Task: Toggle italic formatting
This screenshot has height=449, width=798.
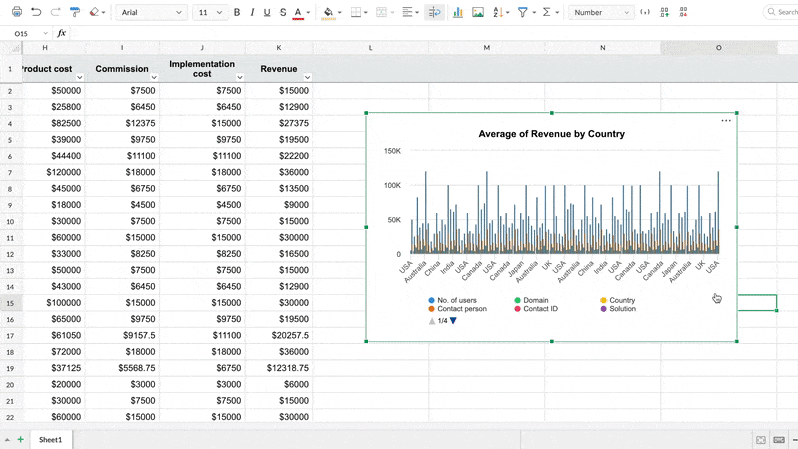Action: coord(252,13)
